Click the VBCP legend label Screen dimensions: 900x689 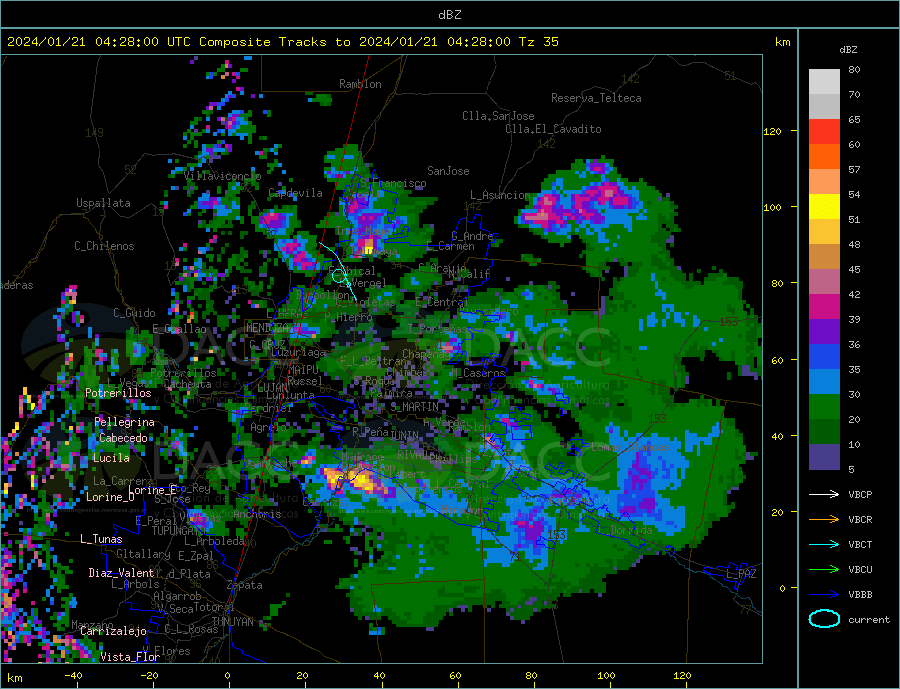click(x=860, y=494)
